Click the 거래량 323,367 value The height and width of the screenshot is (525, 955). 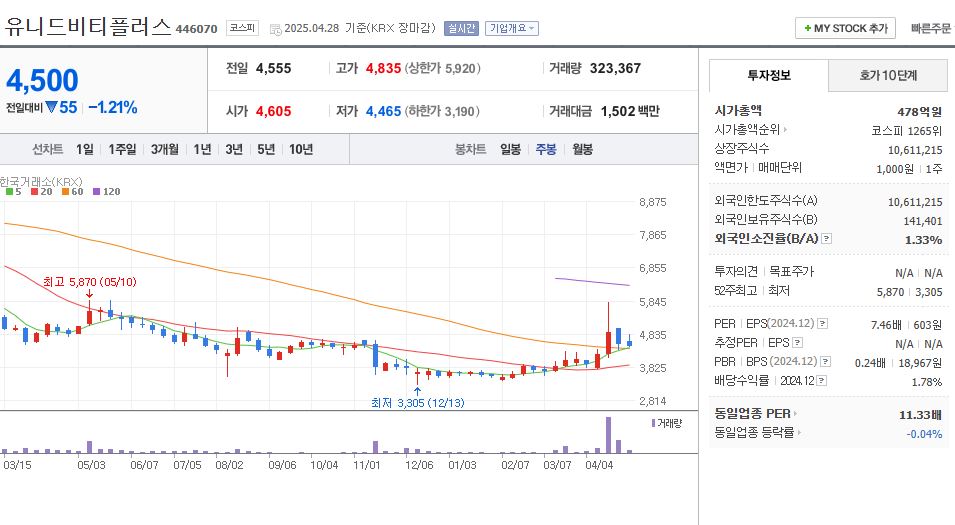click(x=615, y=68)
